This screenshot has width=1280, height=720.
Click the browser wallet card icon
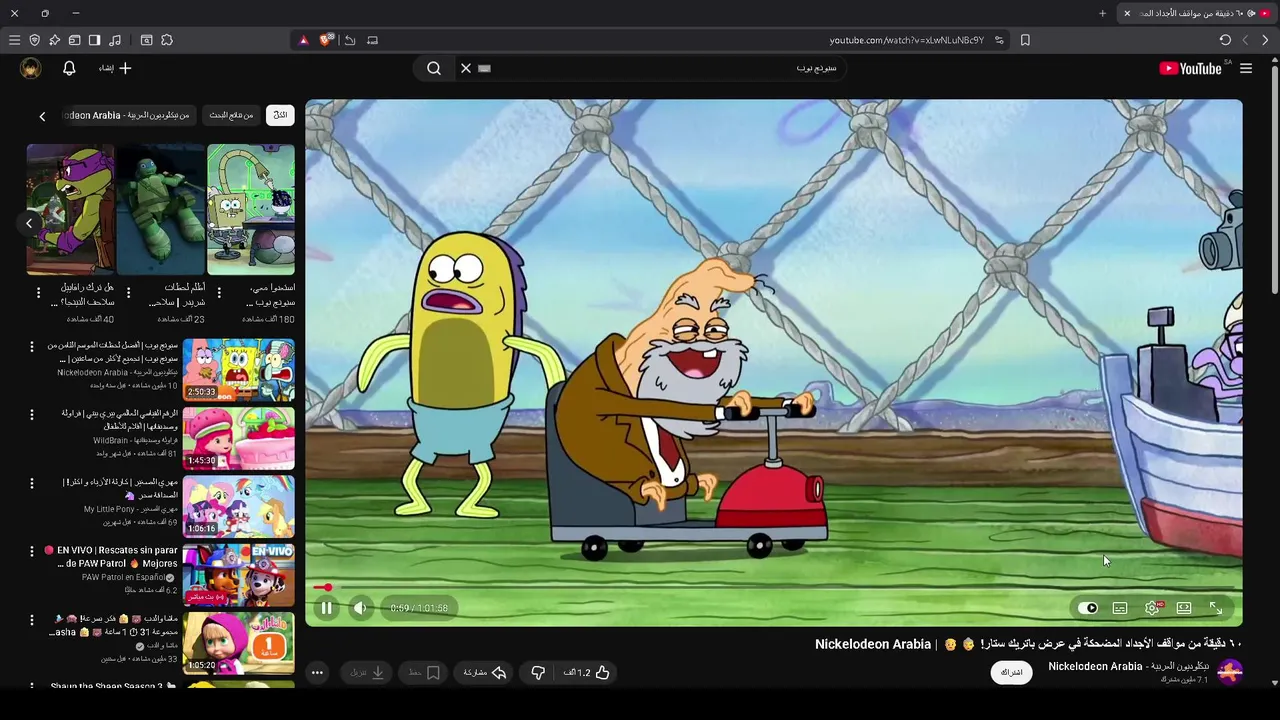[x=74, y=40]
